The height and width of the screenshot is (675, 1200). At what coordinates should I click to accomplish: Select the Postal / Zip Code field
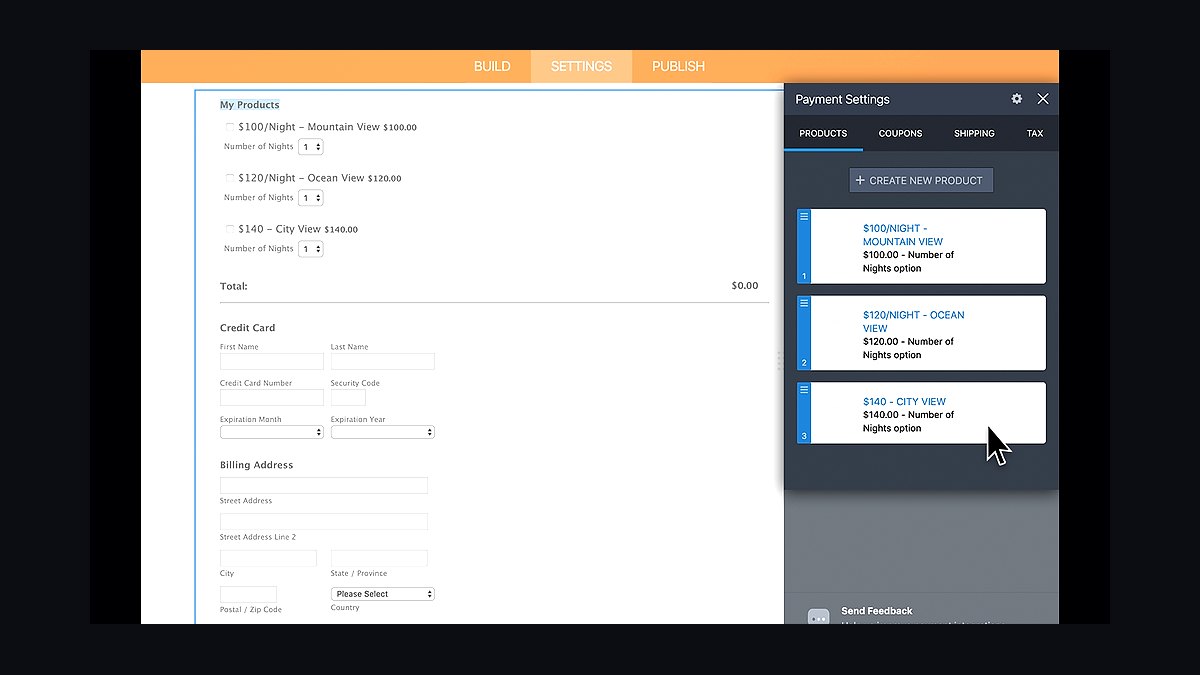tap(248, 594)
